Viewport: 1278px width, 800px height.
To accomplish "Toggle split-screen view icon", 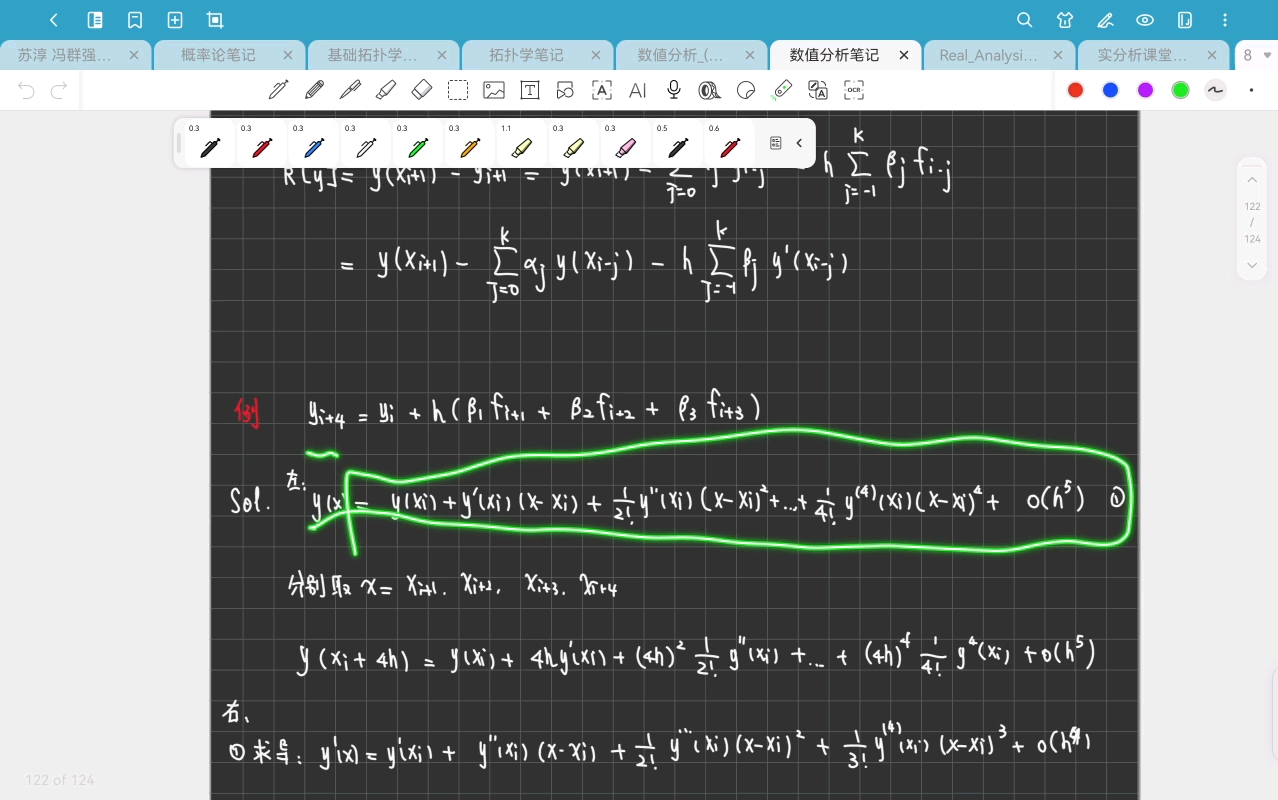I will pos(1185,20).
